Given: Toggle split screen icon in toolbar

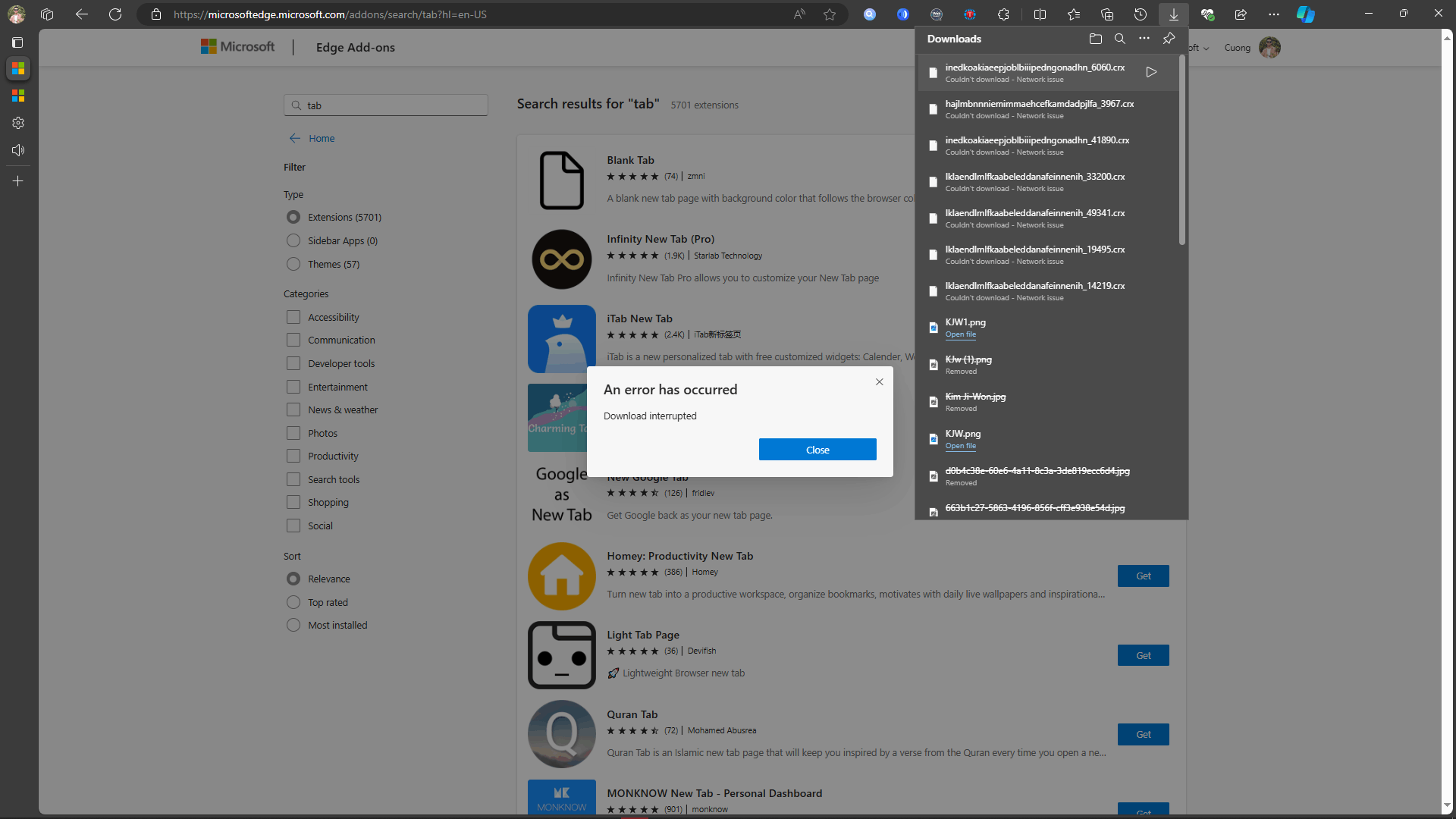Looking at the screenshot, I should tap(1040, 14).
